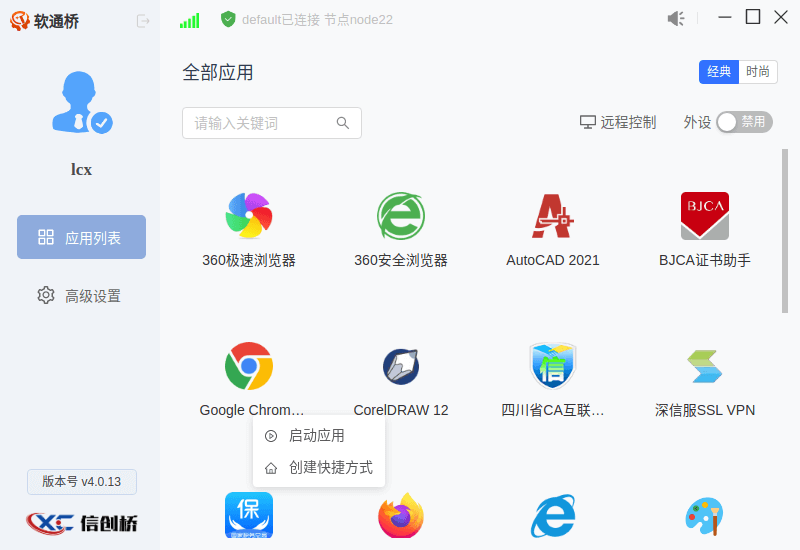Open the CorelDRAW 12 icon

tap(401, 366)
